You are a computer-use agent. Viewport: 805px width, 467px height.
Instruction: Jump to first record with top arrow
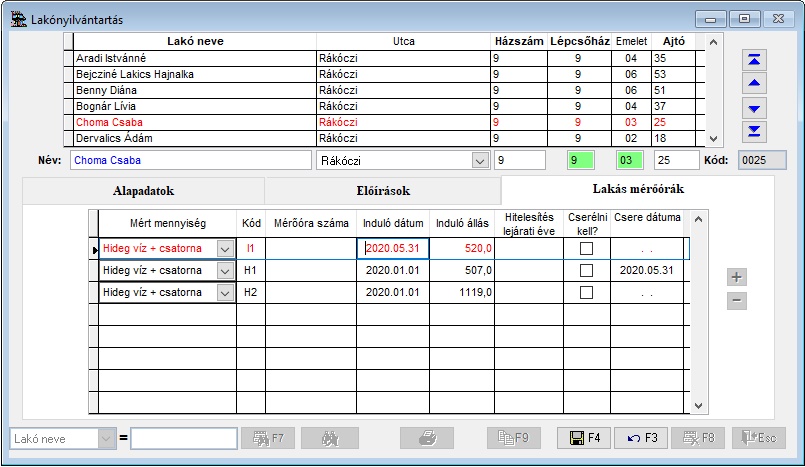(756, 59)
